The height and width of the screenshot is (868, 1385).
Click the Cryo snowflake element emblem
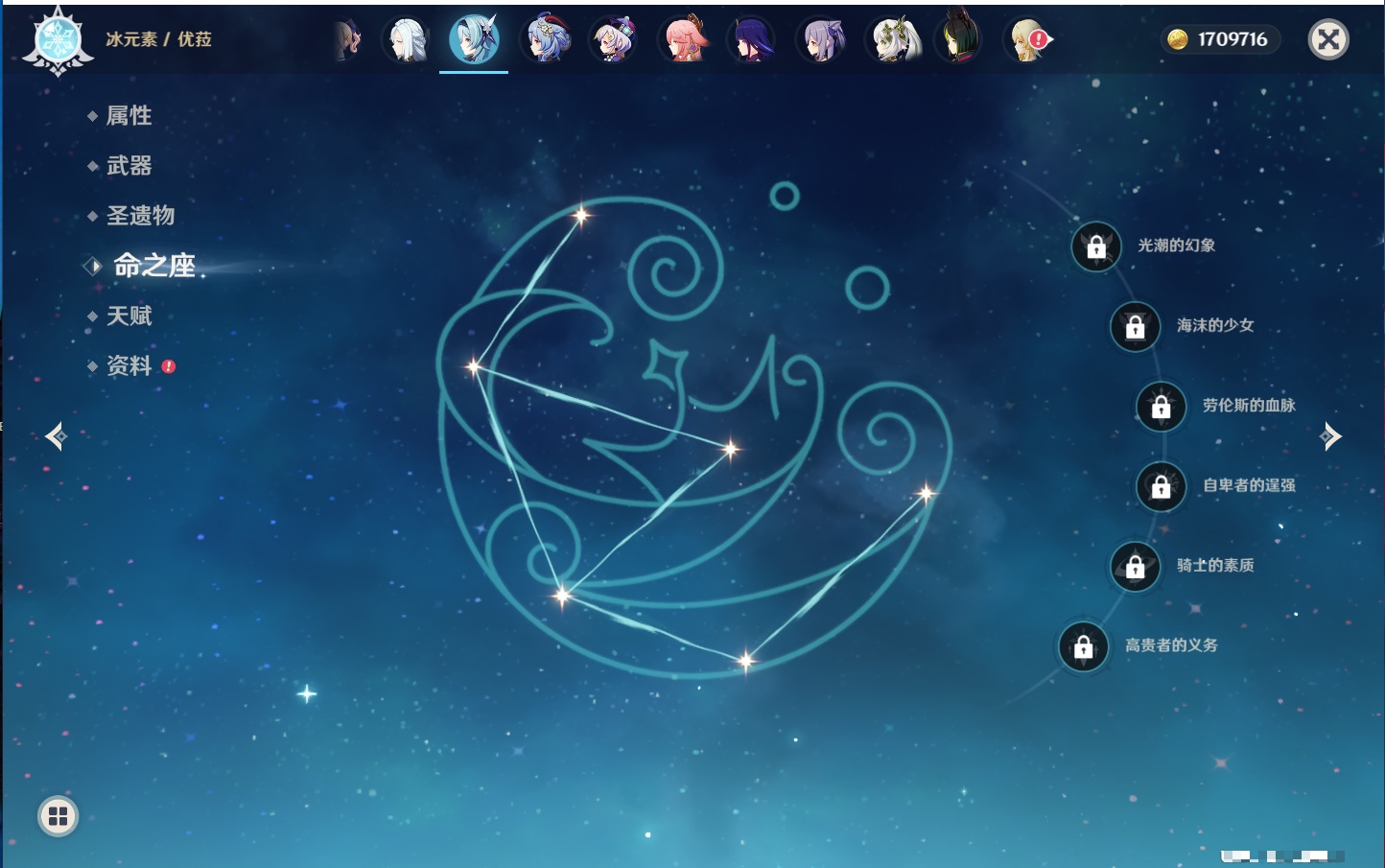coord(58,41)
